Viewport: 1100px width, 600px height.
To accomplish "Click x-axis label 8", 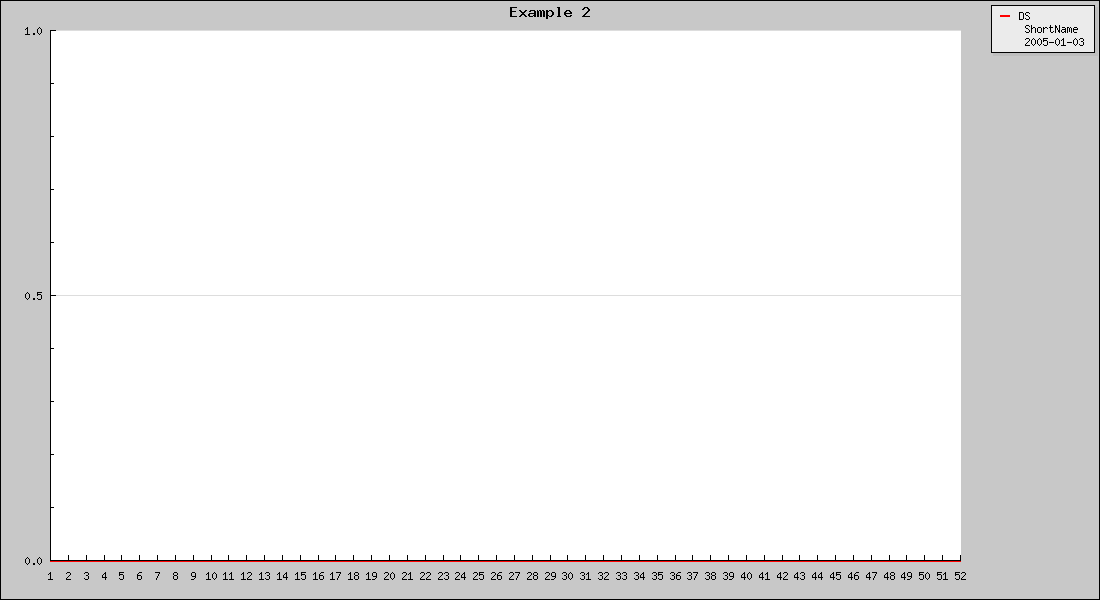I will click(x=175, y=576).
